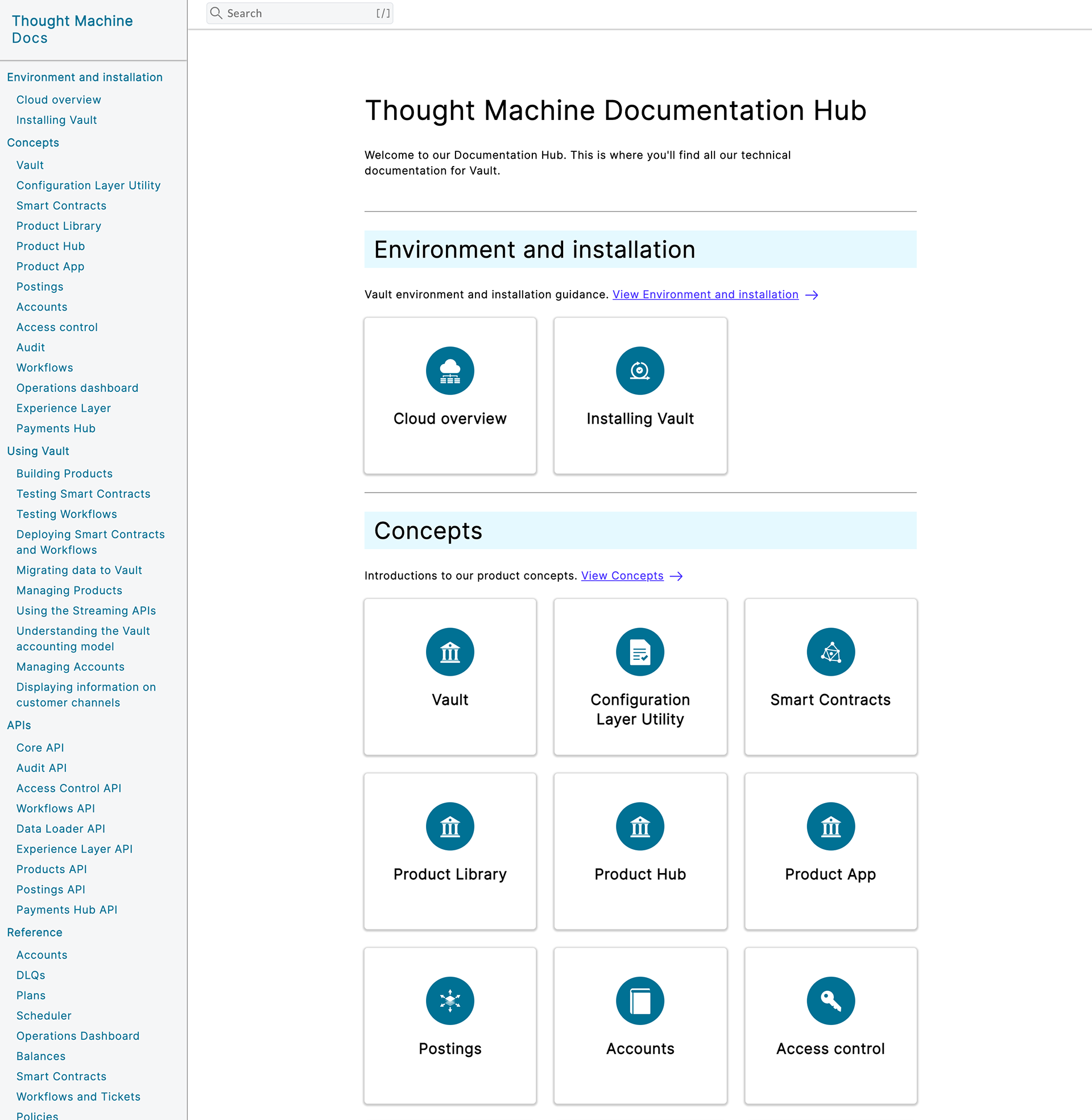The height and width of the screenshot is (1120, 1092).
Task: Open Cloud overview in sidebar
Action: tap(59, 100)
